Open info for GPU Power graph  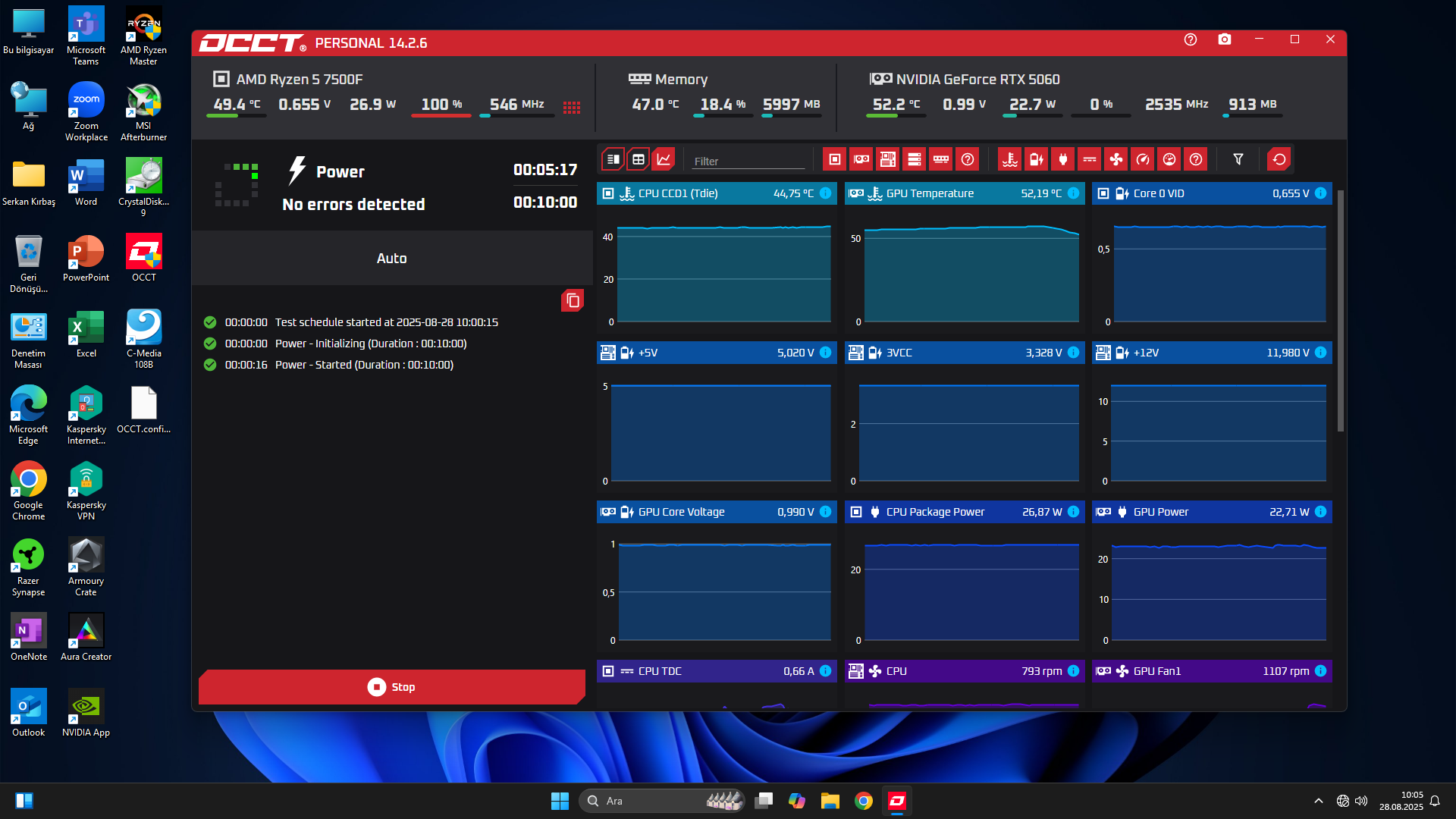[1321, 512]
